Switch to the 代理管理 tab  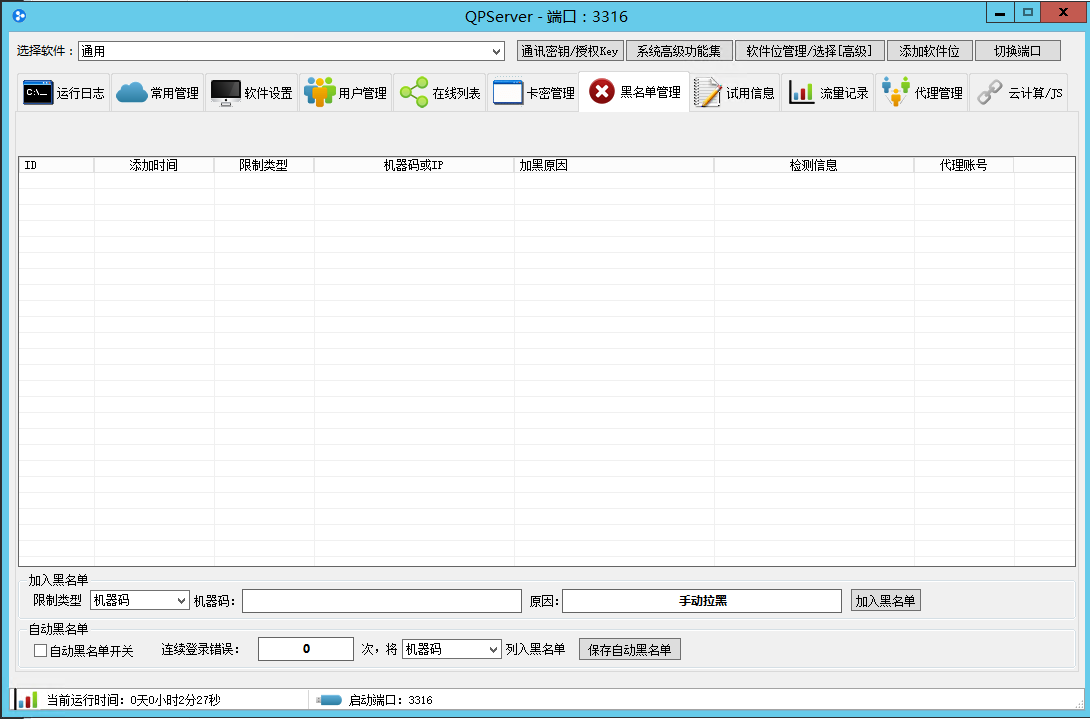[x=921, y=93]
